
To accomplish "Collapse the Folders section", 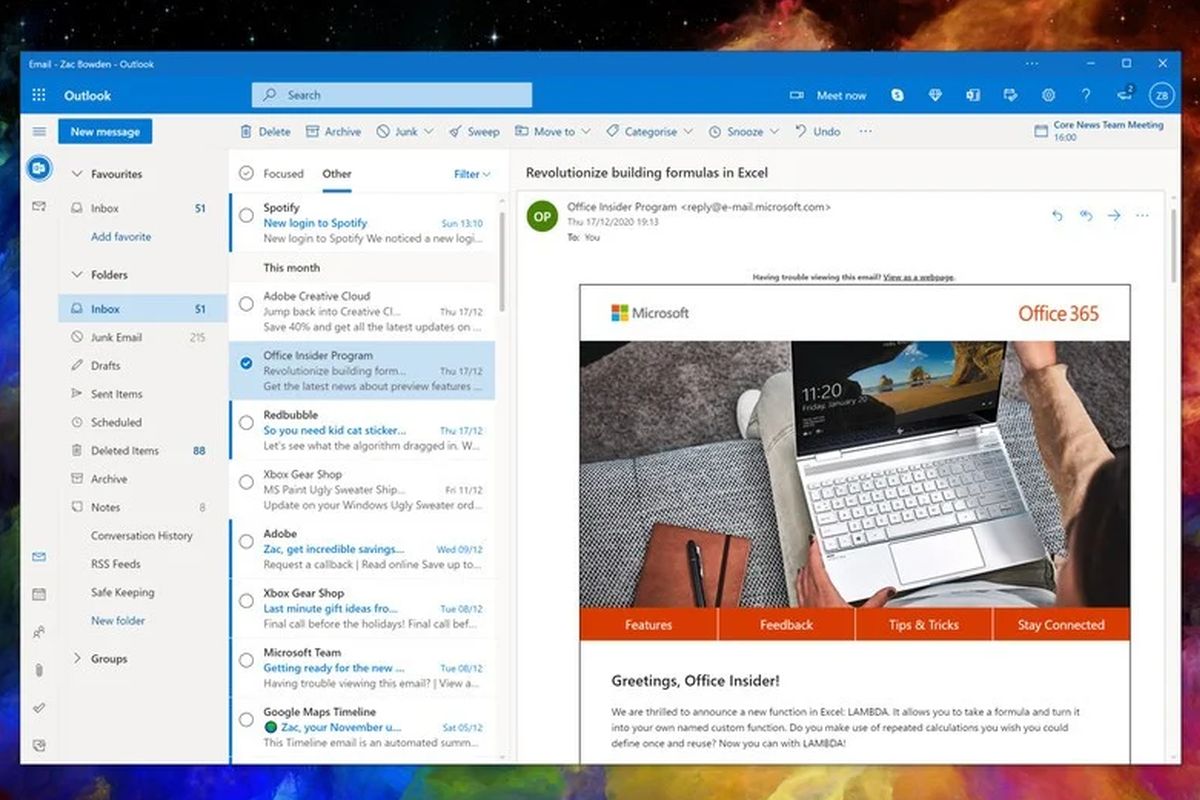I will pos(77,274).
